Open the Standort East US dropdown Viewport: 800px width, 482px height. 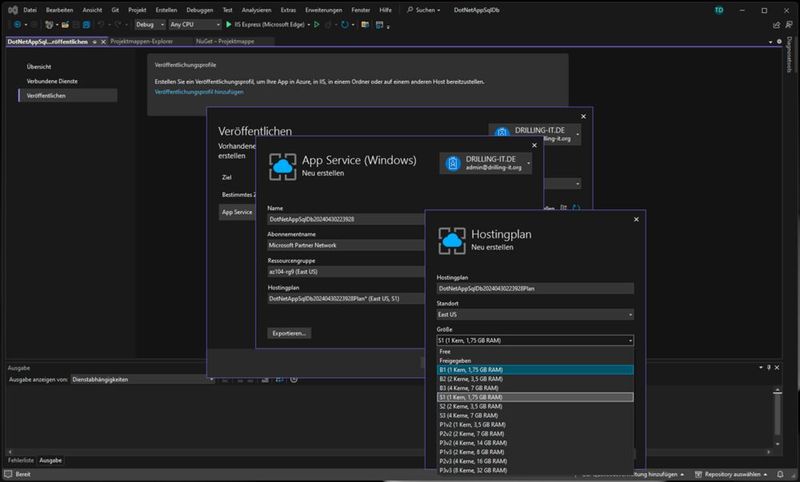(535, 315)
